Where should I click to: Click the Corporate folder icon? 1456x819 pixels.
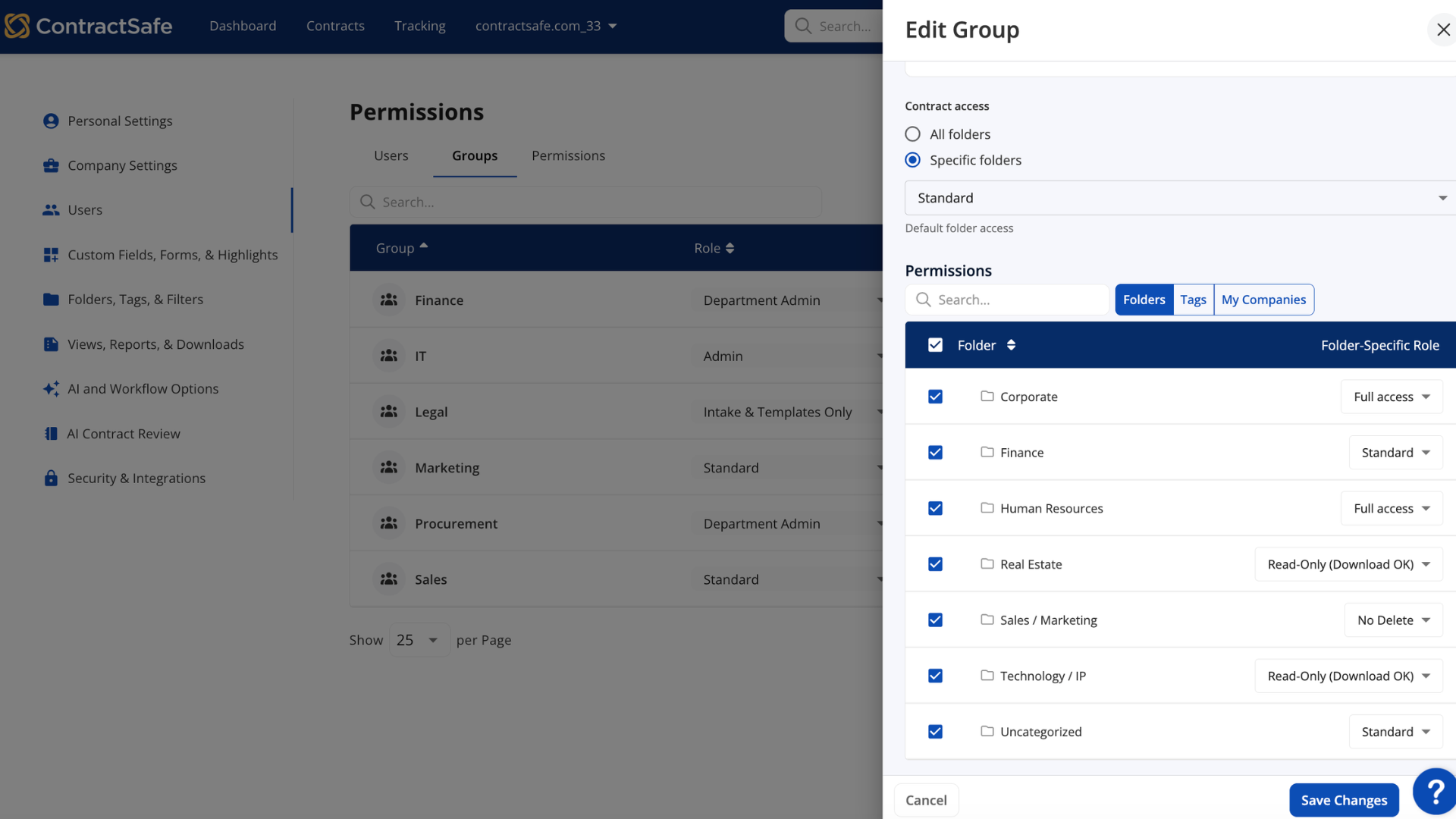coord(987,396)
